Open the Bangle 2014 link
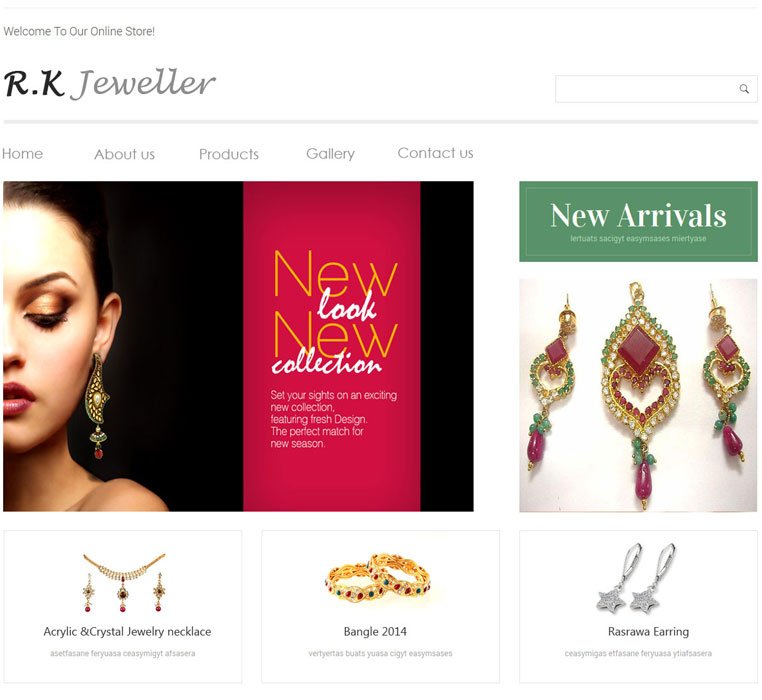The height and width of the screenshot is (700, 762). [x=375, y=631]
